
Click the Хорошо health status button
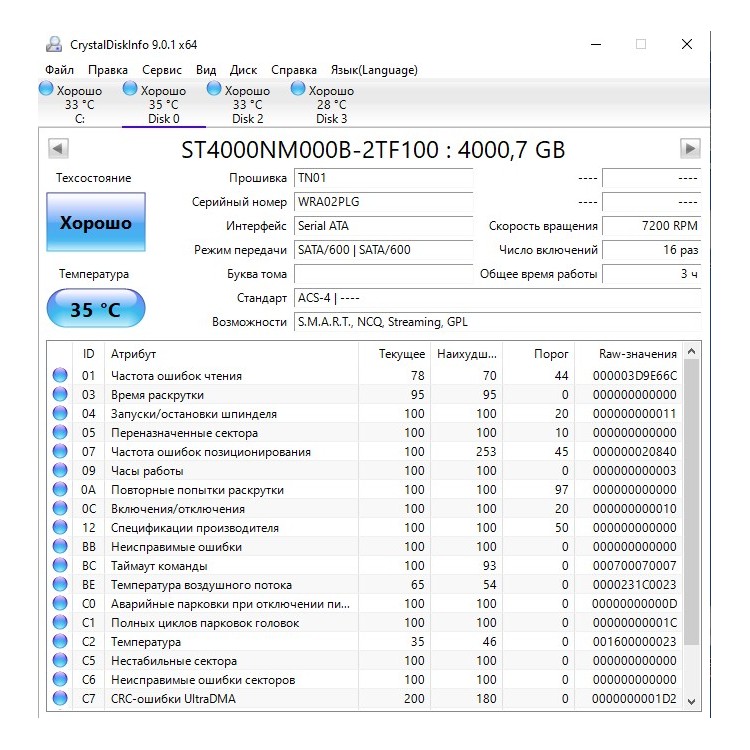pyautogui.click(x=96, y=222)
